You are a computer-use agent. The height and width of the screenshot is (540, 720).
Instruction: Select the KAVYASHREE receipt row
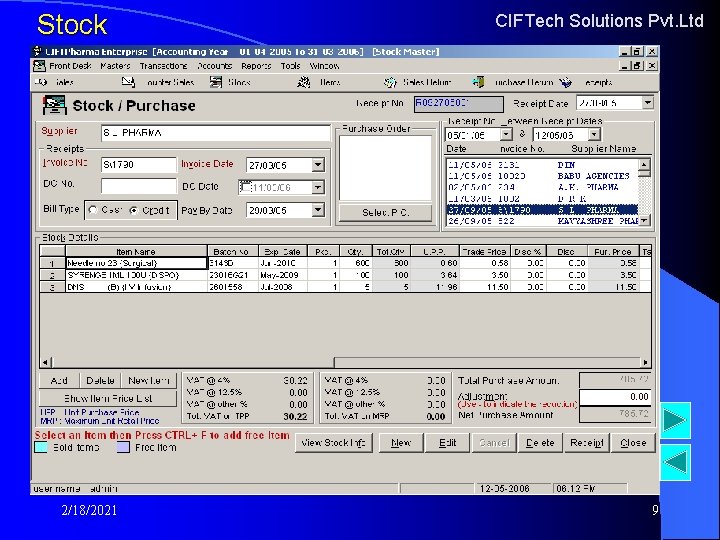[x=542, y=221]
